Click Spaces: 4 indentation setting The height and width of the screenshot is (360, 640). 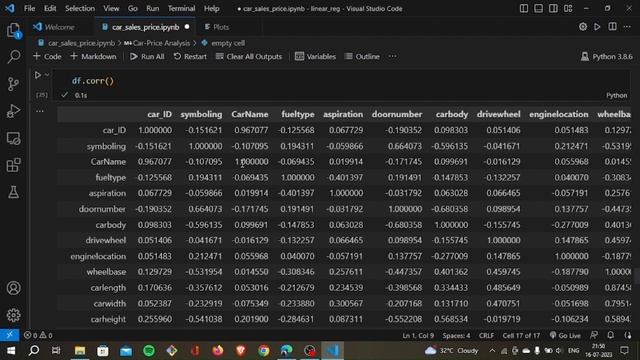click(x=456, y=335)
